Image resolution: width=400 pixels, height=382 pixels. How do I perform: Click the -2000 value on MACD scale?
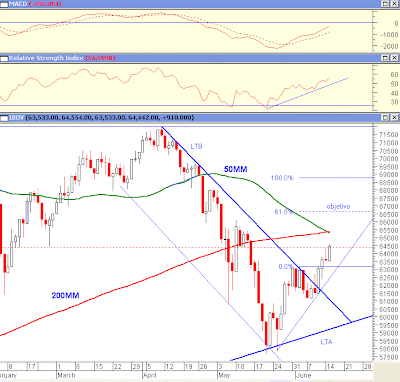point(389,46)
